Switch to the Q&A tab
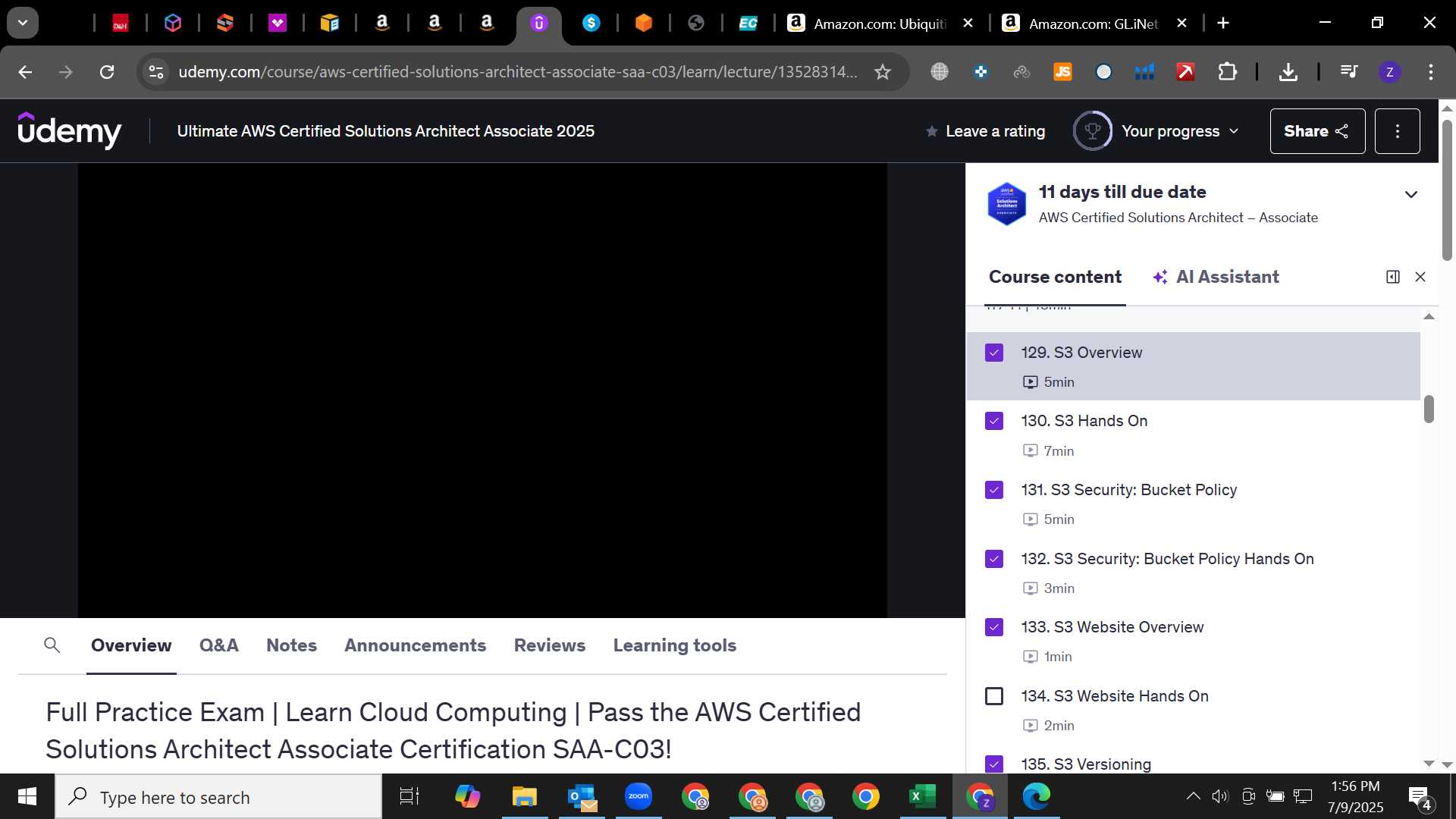 click(x=218, y=645)
